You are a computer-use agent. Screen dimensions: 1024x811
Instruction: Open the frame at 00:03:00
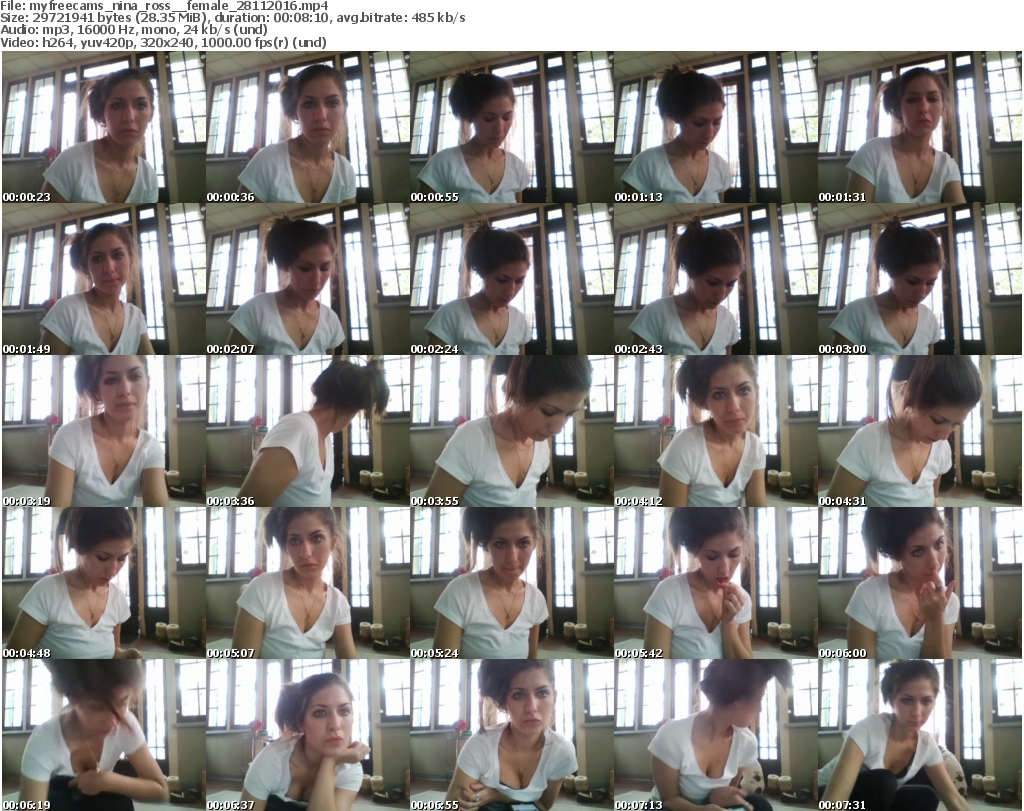point(920,279)
